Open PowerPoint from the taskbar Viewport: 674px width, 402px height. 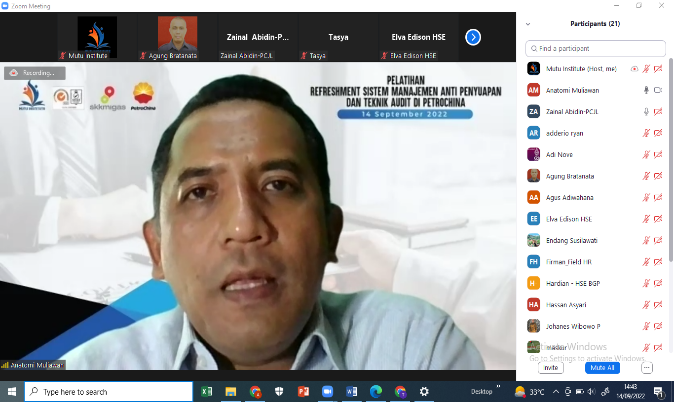click(304, 391)
